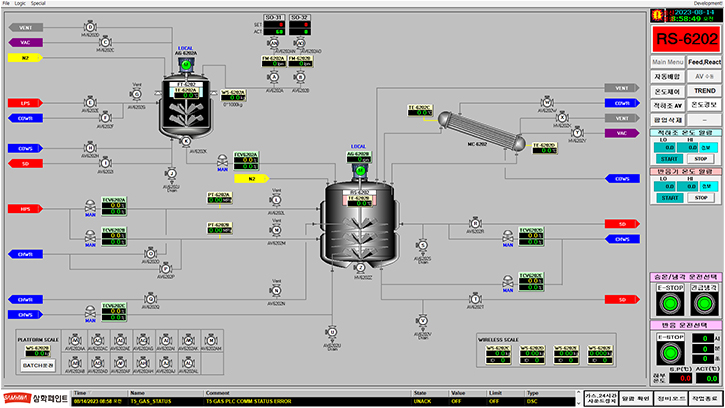
Task: Click vent valve N, AV6202N
Action: [x=276, y=291]
